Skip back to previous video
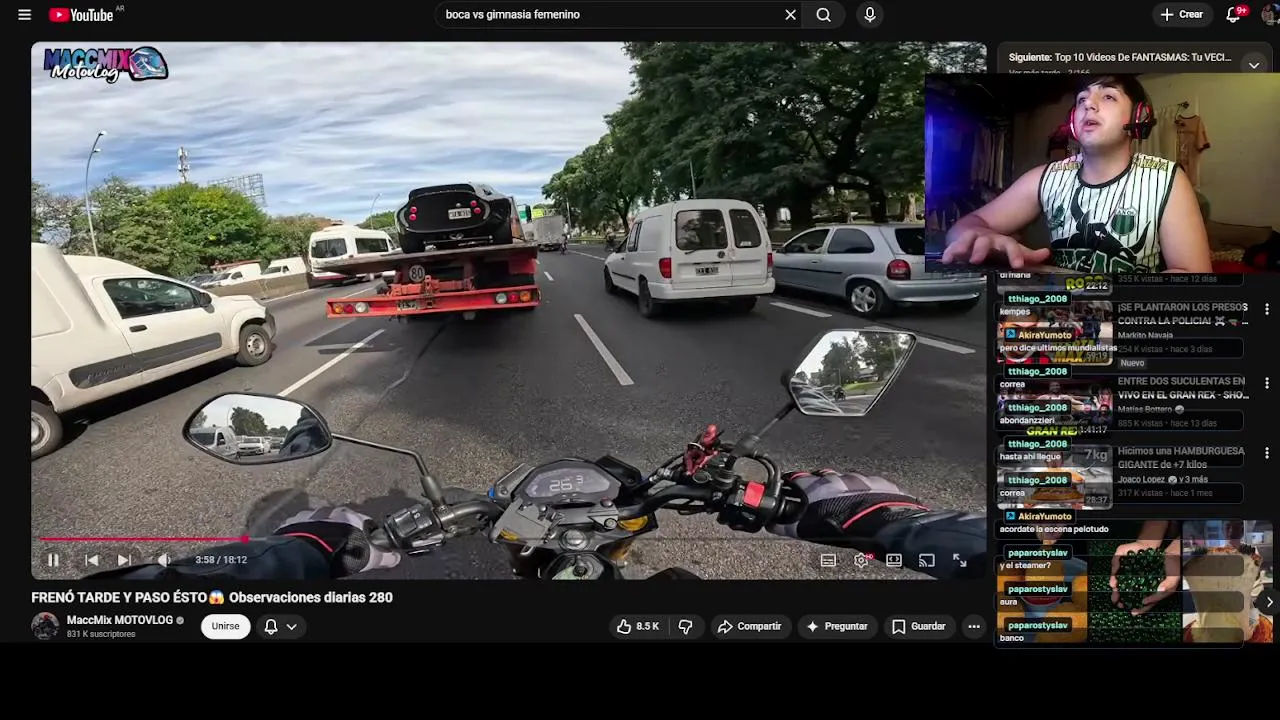1280x720 pixels. [91, 560]
